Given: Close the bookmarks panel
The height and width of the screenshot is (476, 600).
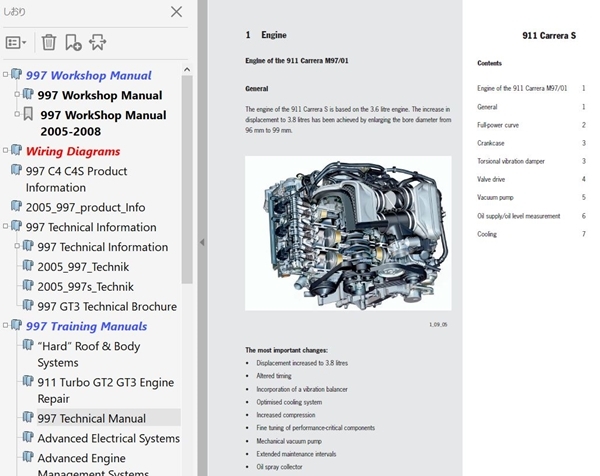Looking at the screenshot, I should pos(176,12).
